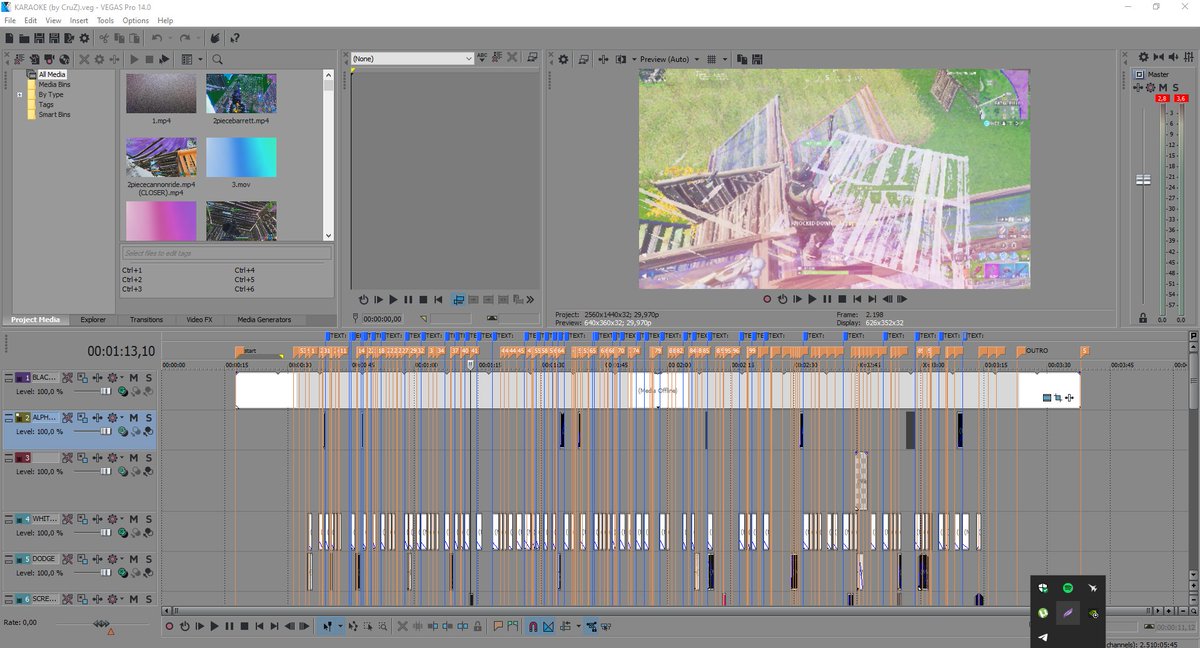Click the Open project folder icon
1200x648 pixels.
click(x=24, y=38)
